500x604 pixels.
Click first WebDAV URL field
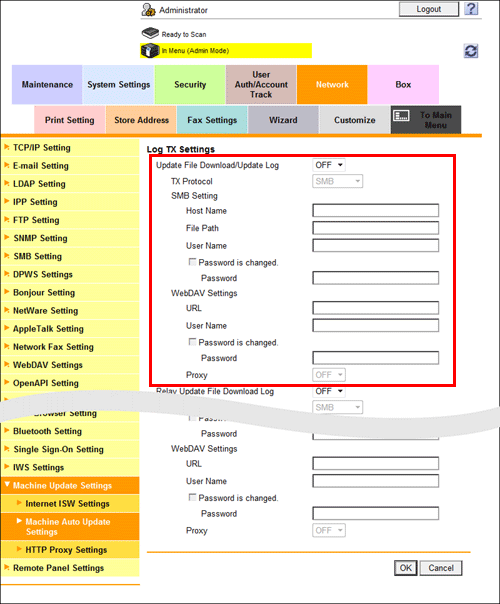[x=376, y=308]
